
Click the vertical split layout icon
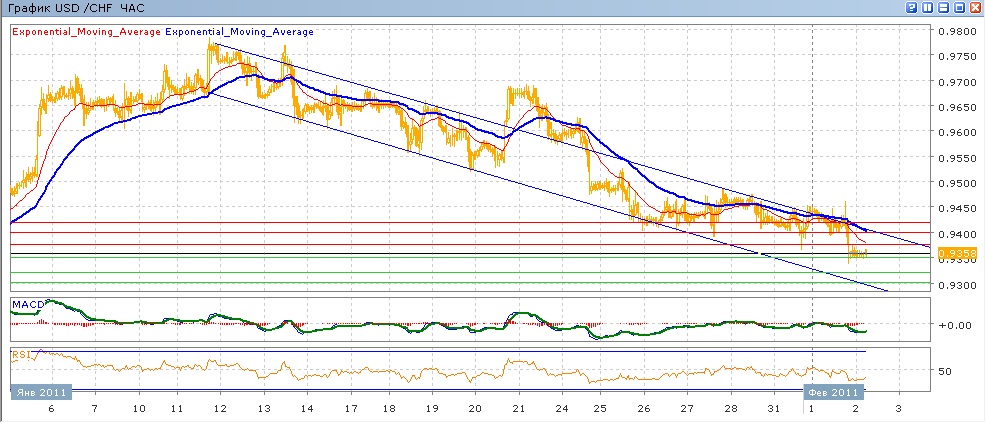928,8
